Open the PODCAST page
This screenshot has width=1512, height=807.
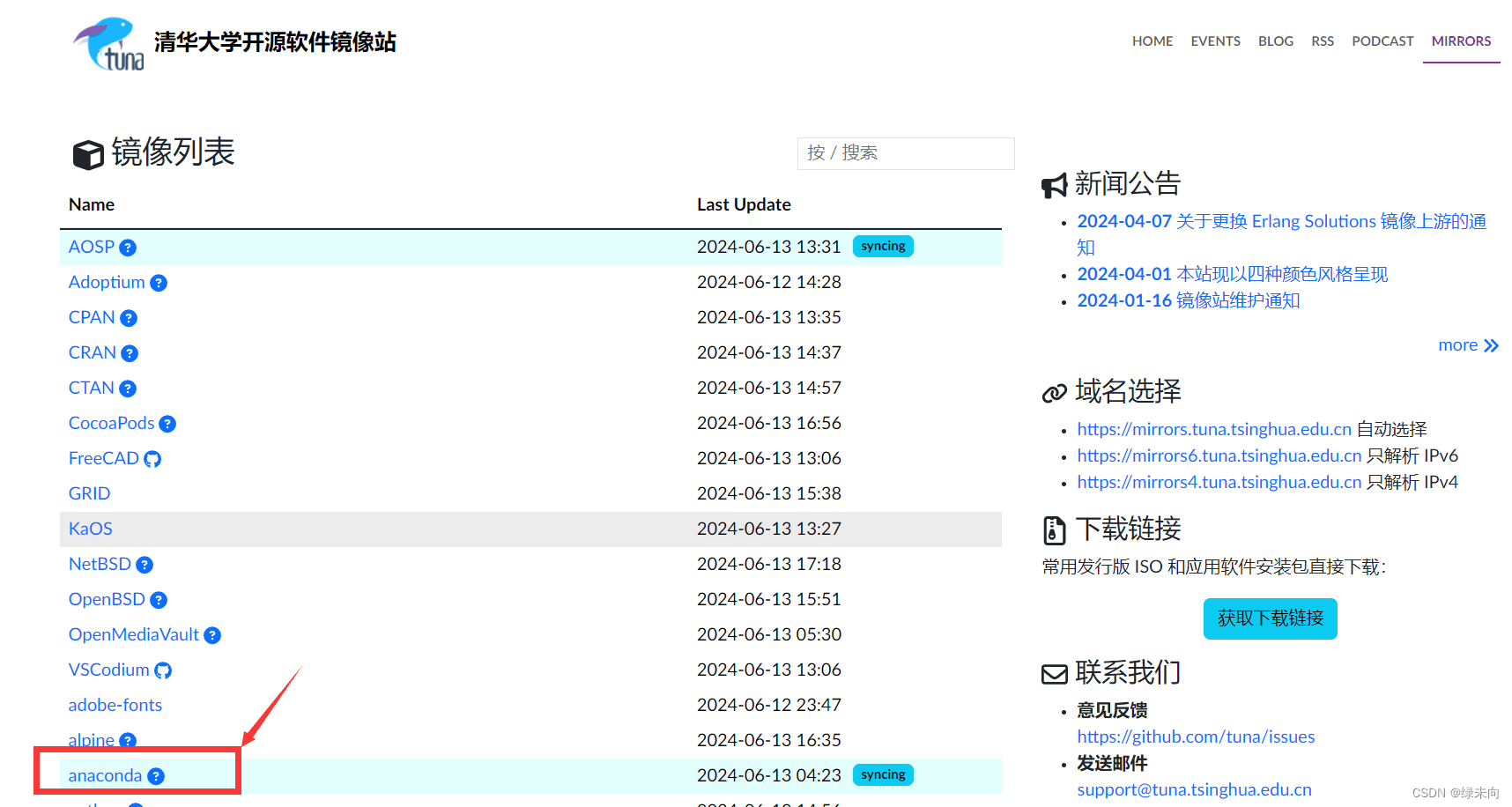(1382, 41)
